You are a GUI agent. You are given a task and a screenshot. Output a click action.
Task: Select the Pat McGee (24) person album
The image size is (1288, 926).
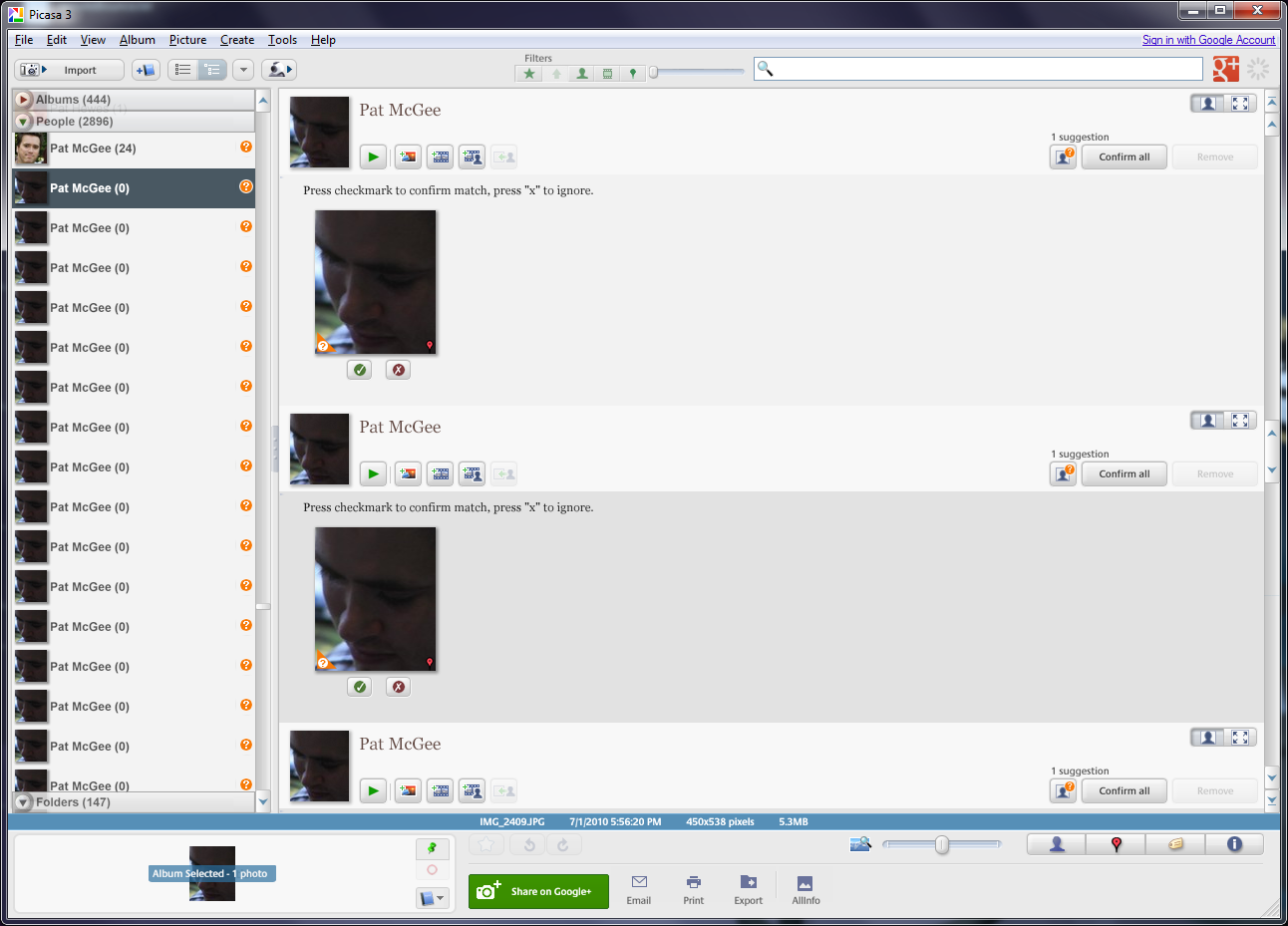134,149
